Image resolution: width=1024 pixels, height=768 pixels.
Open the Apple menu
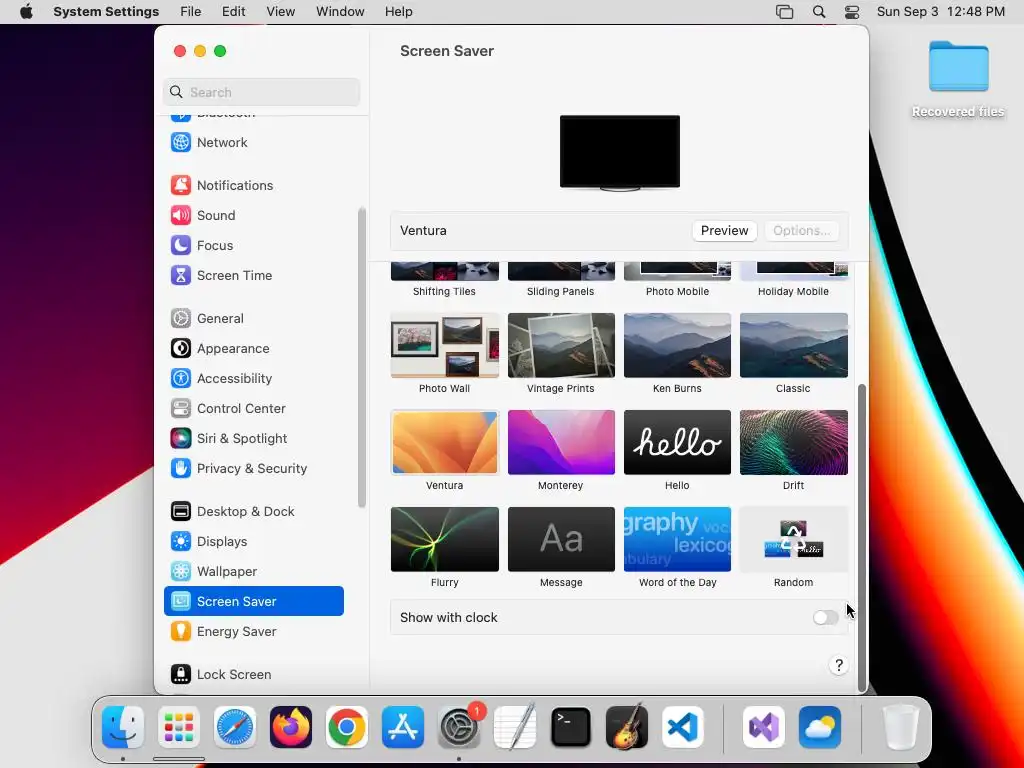coord(26,12)
